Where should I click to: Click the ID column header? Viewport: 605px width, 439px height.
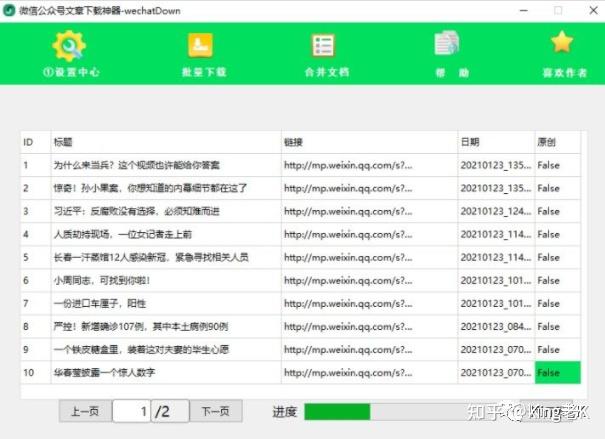tap(35, 142)
